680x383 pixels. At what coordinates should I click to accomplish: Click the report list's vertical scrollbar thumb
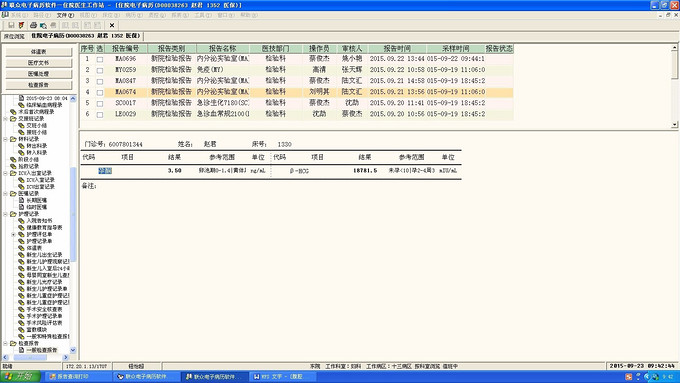[674, 66]
